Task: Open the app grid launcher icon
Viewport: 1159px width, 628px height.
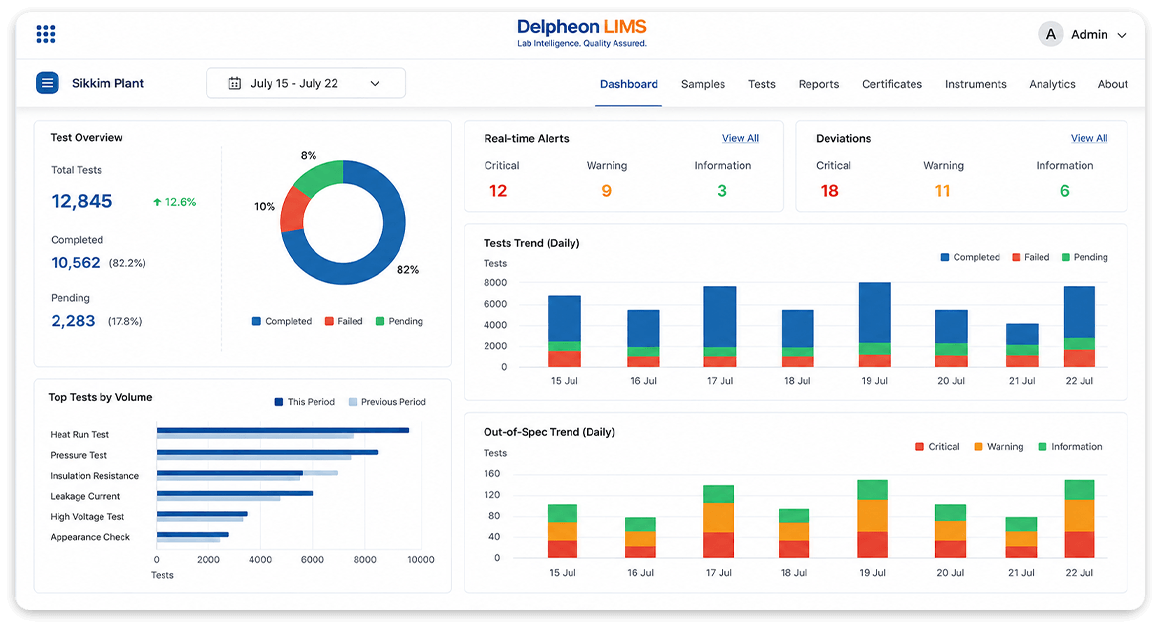Action: tap(46, 34)
